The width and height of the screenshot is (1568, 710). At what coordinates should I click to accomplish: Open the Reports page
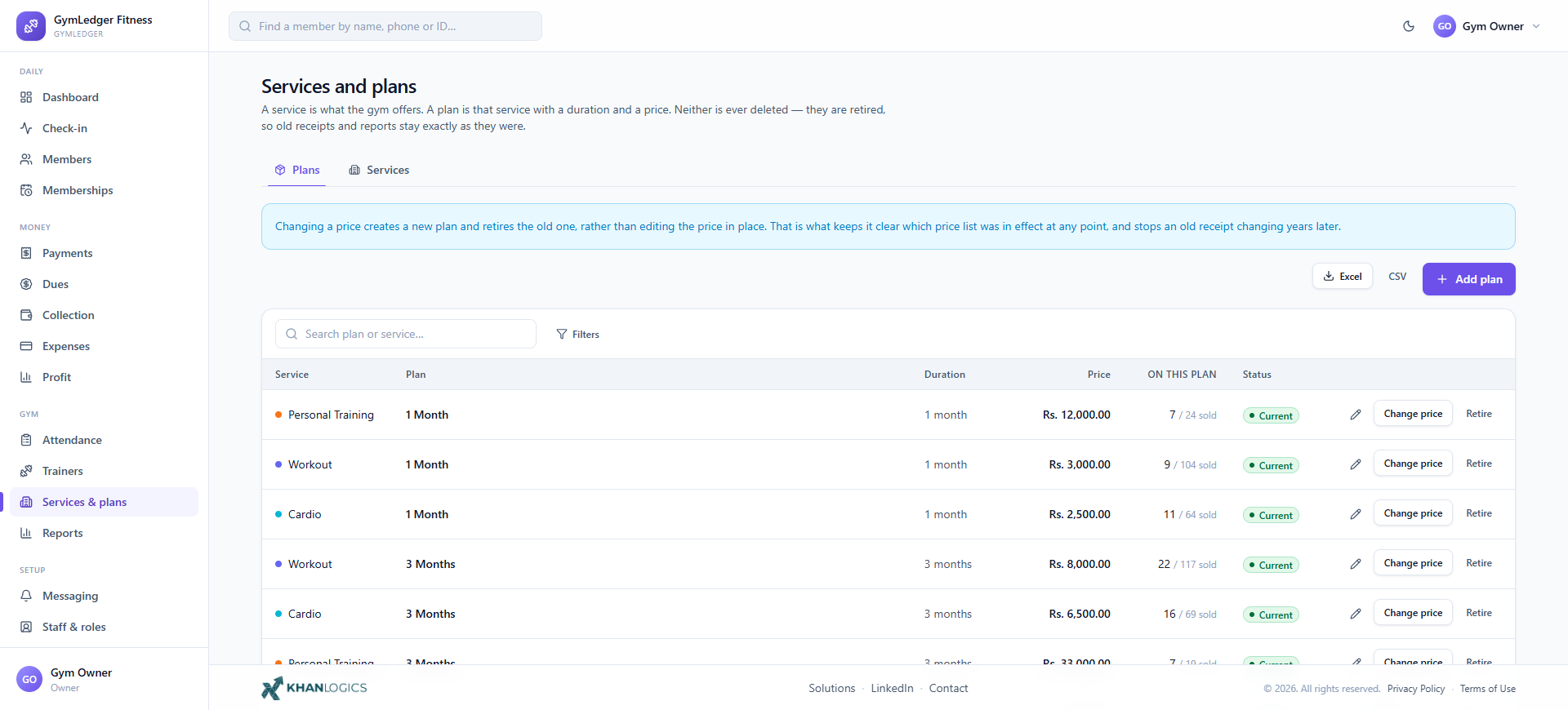(104, 533)
